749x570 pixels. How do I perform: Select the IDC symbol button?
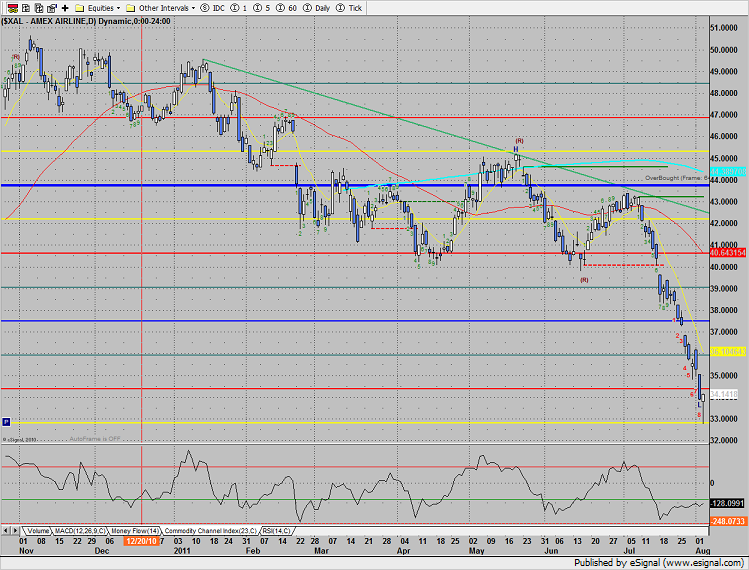coord(213,8)
